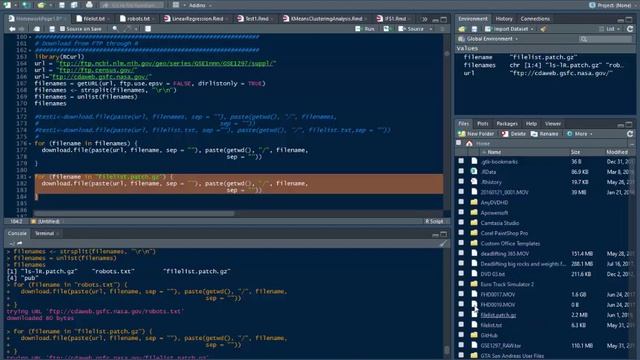
Task: Click the Environment search field
Action: (606, 39)
